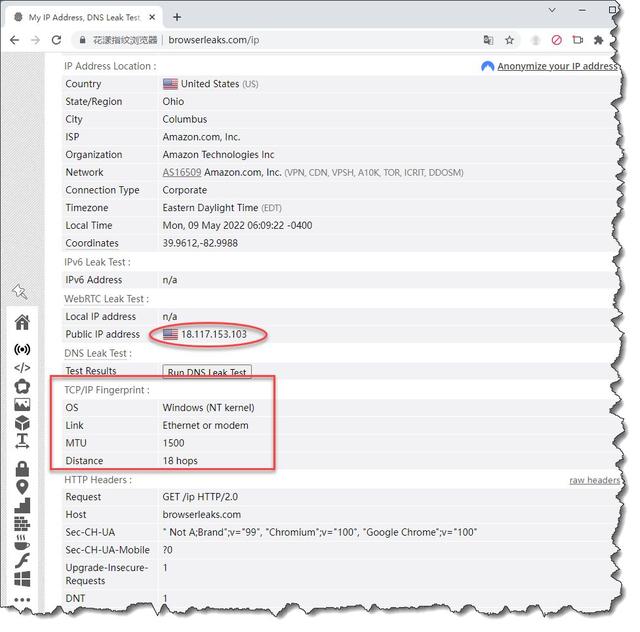Image resolution: width=640 pixels, height=632 pixels.
Task: Open the Canvas picture icon in sidebar
Action: tap(22, 405)
